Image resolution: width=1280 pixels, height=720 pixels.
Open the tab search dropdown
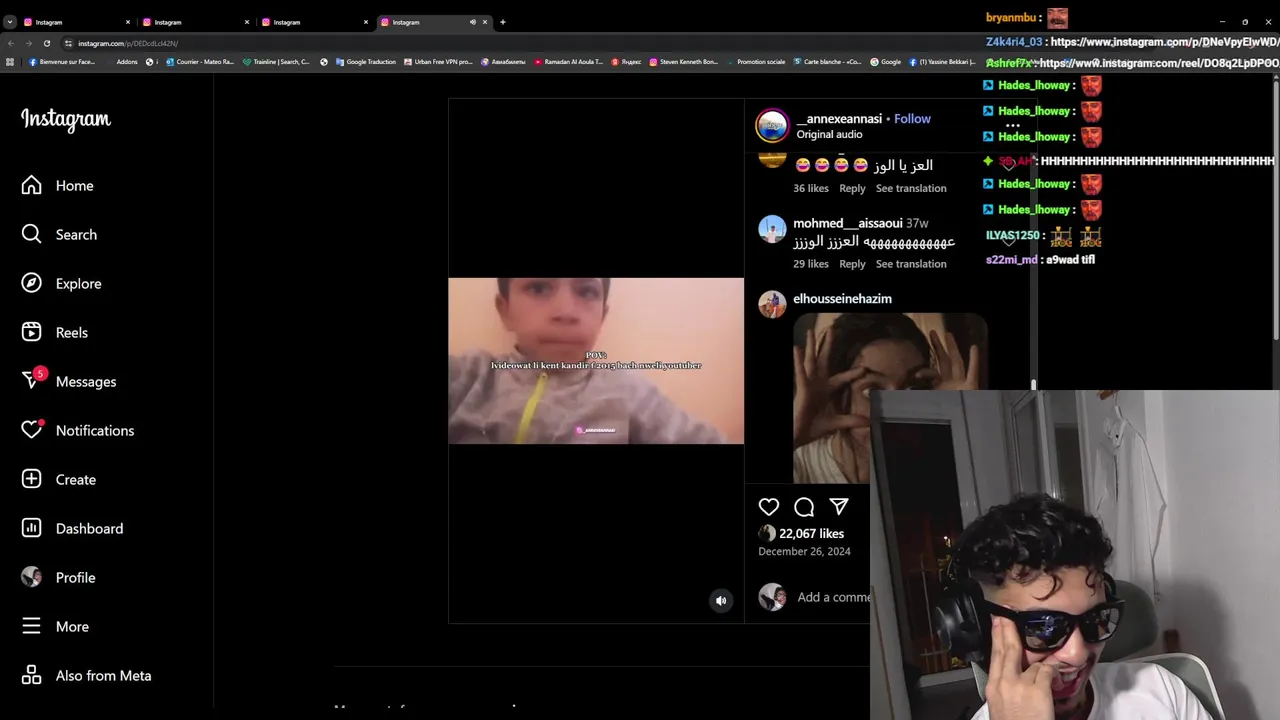9,22
